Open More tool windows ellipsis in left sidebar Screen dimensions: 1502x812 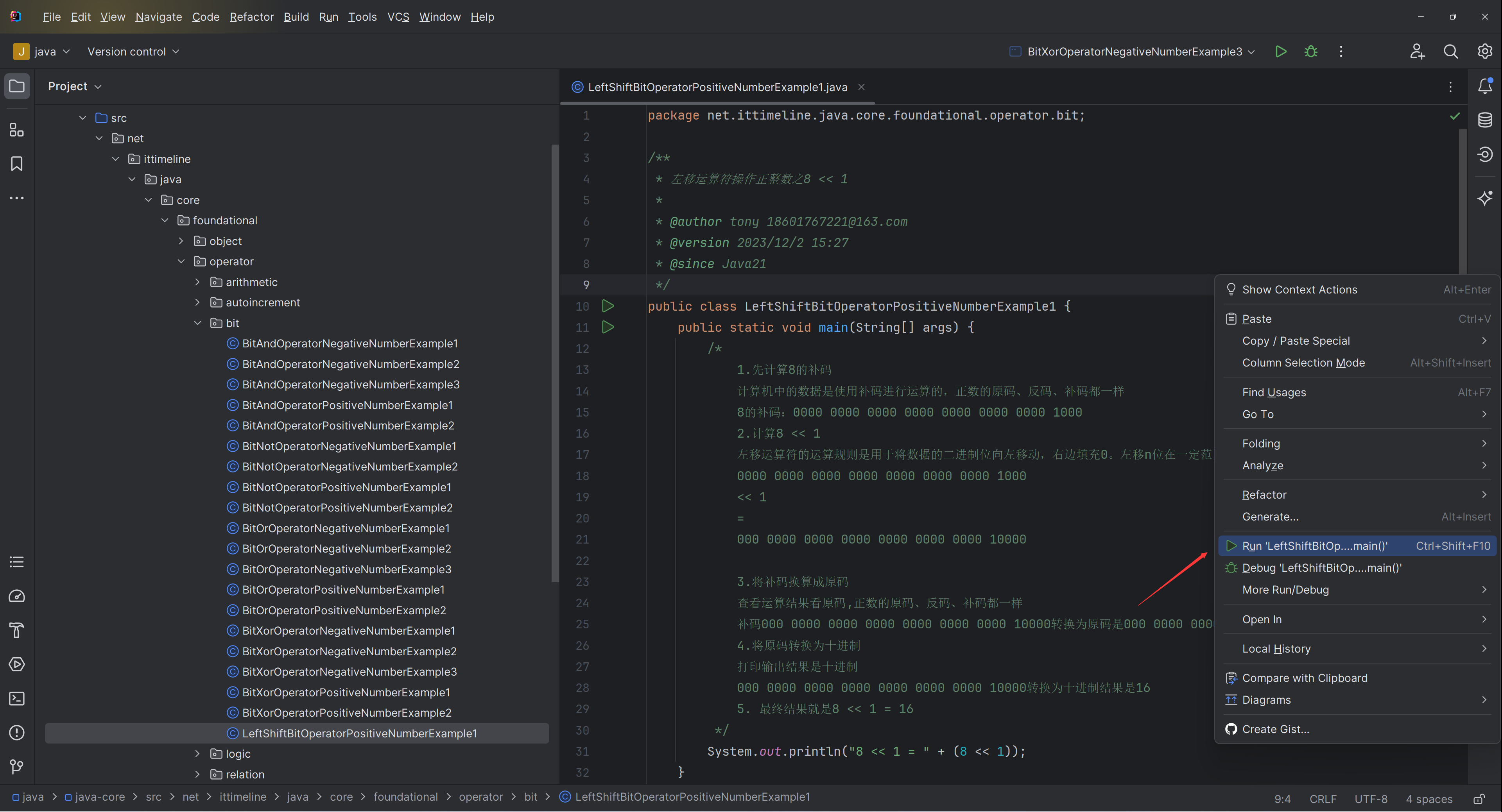[x=17, y=198]
